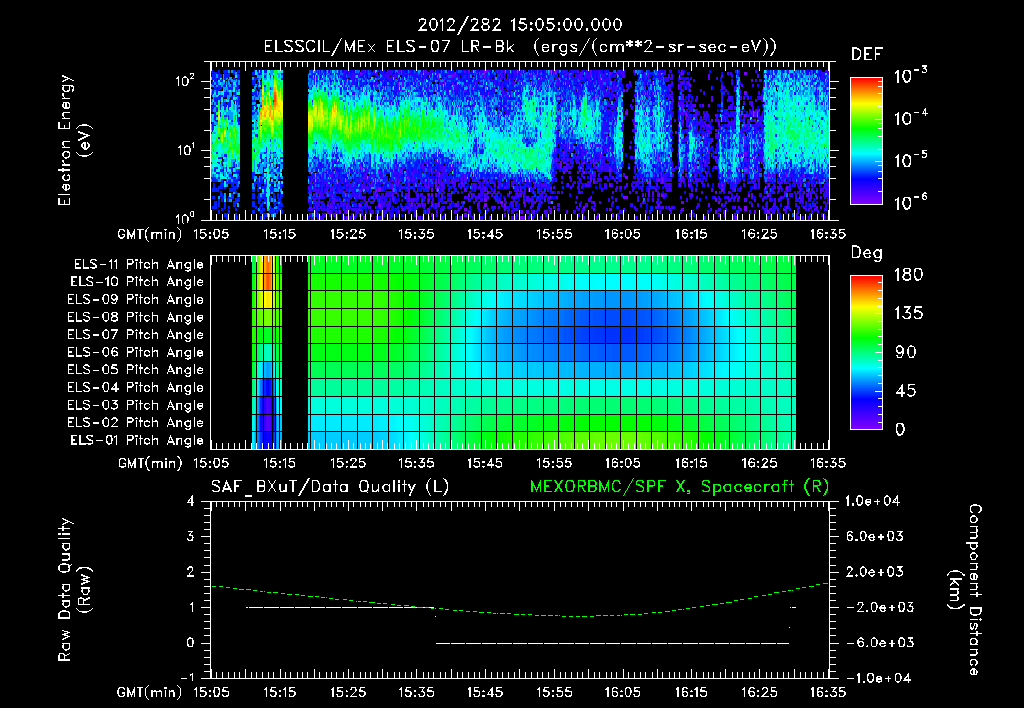This screenshot has width=1024, height=708.
Task: Click the '135' tick on Deg color bar
Action: [908, 314]
